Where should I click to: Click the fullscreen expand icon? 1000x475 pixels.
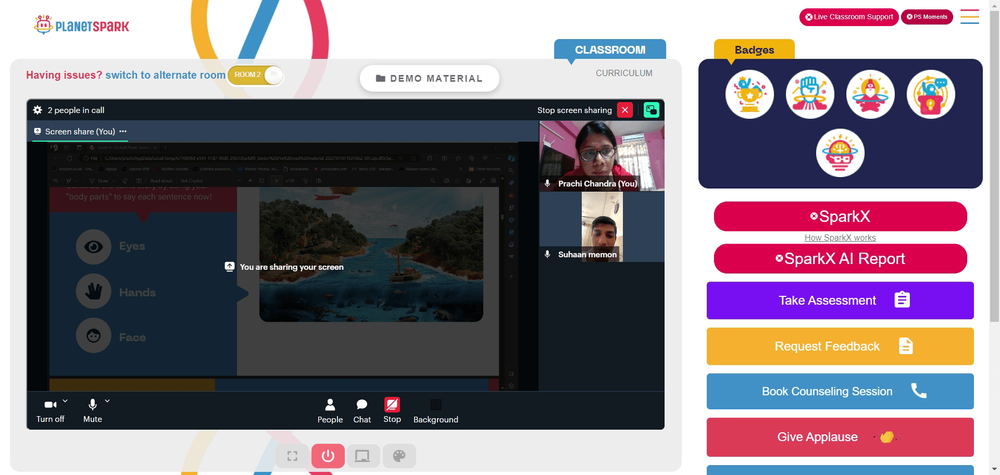(293, 456)
